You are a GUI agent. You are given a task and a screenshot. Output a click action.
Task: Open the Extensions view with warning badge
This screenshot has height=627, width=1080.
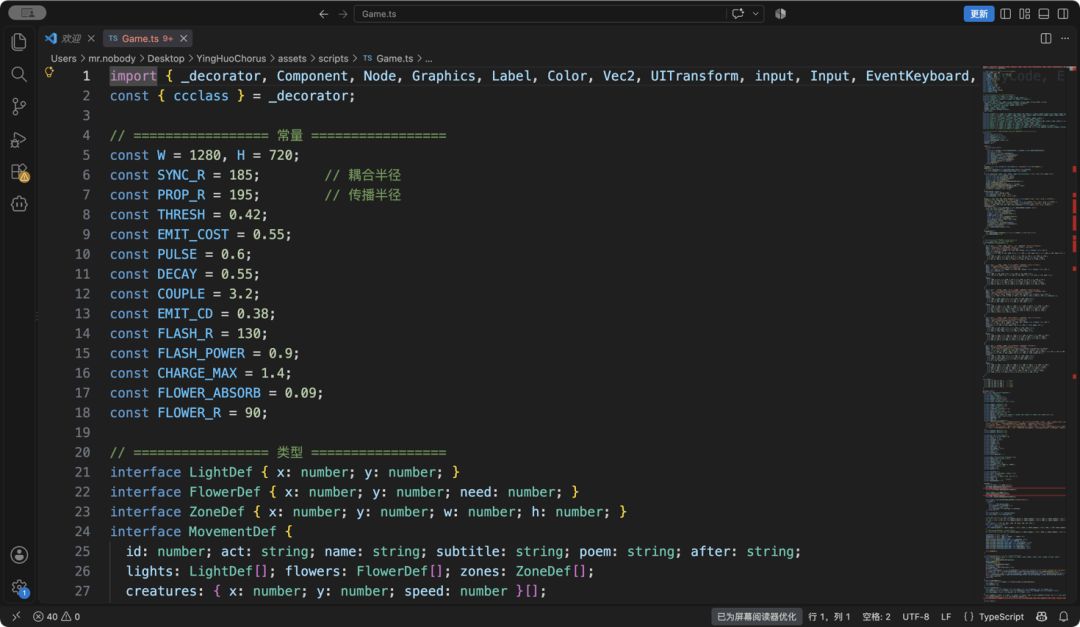[x=19, y=172]
